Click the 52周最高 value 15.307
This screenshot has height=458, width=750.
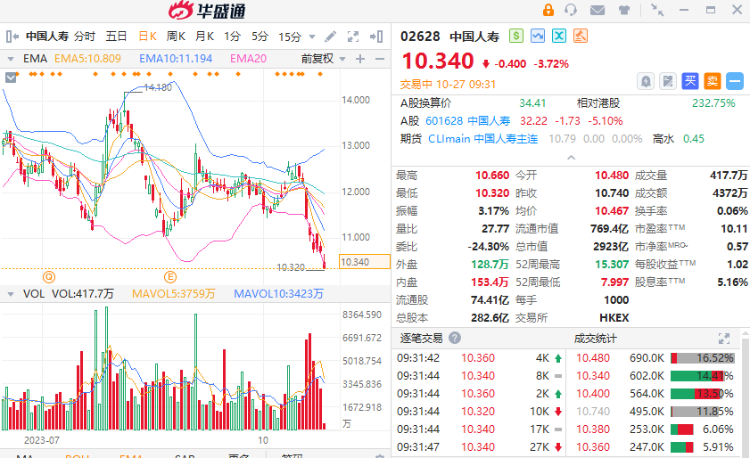click(611, 264)
